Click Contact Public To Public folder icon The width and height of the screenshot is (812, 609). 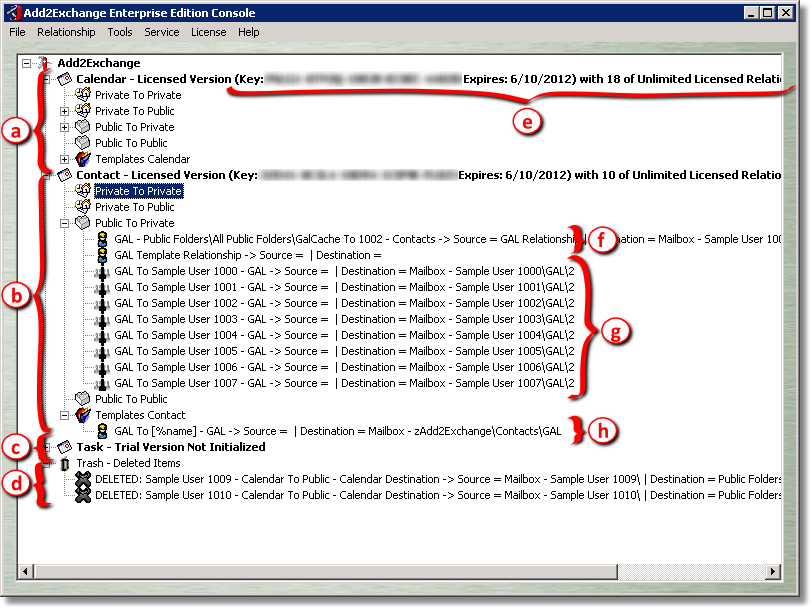tap(83, 399)
